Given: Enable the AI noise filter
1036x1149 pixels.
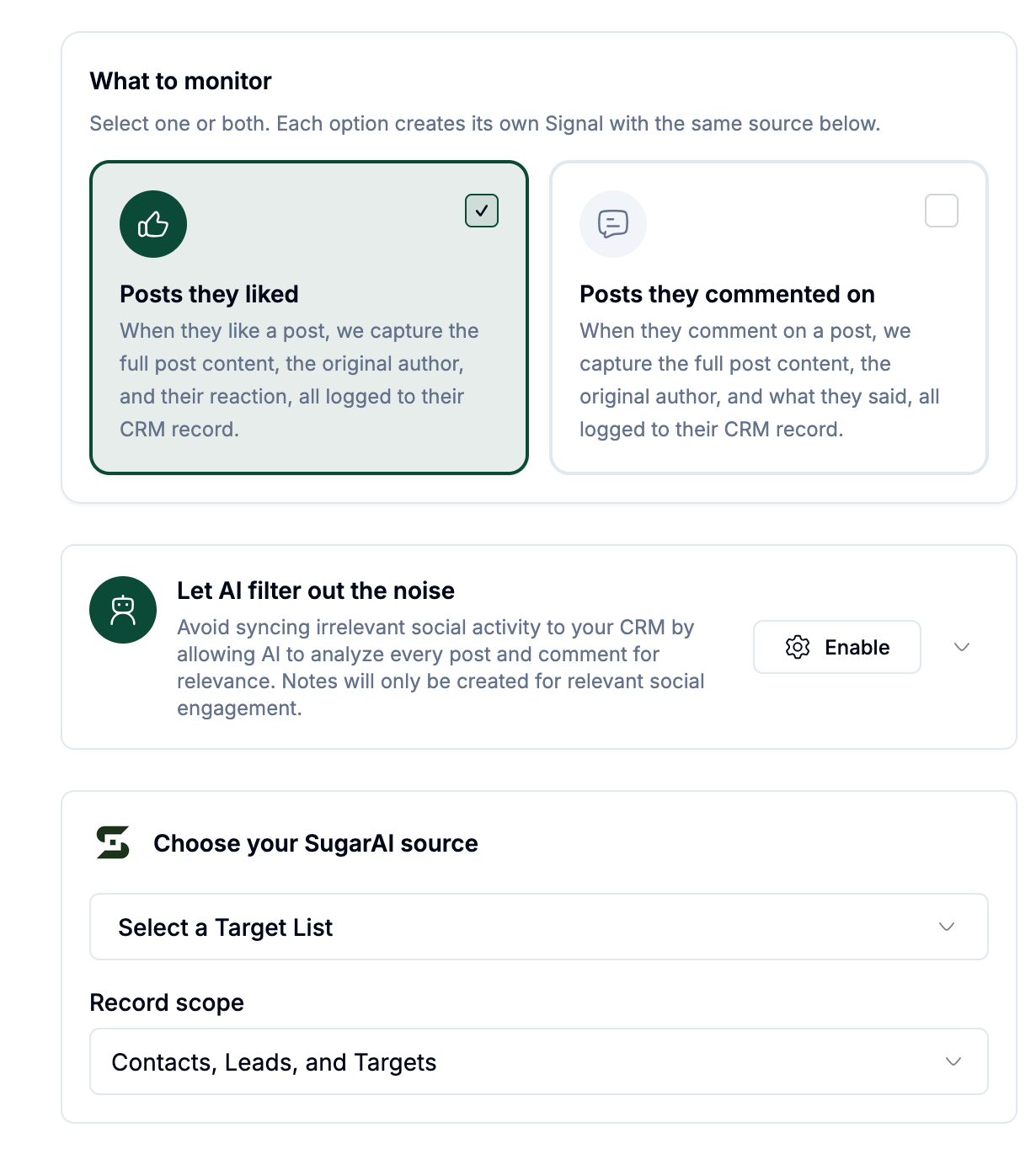Looking at the screenshot, I should [x=837, y=647].
